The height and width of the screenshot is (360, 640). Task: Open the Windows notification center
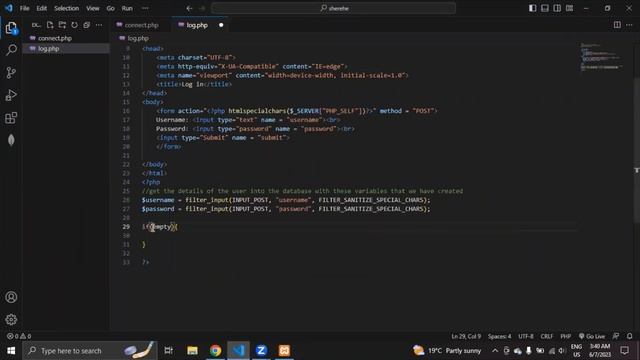(x=624, y=351)
